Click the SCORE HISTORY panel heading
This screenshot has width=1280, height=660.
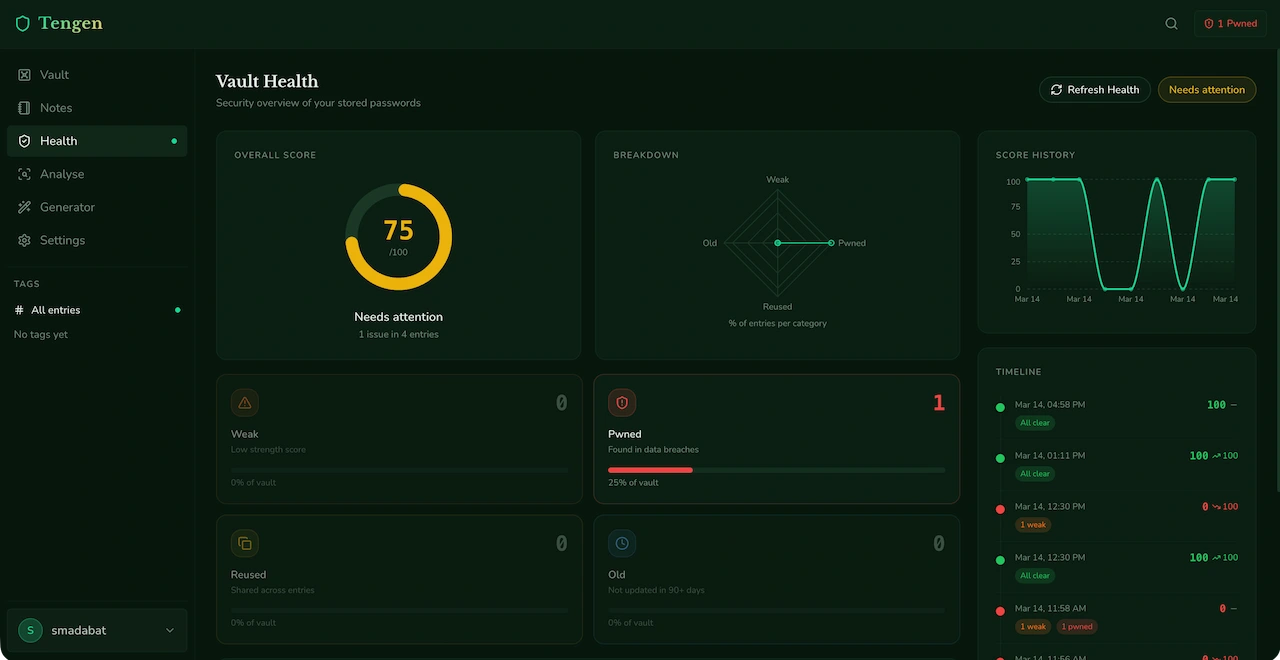pyautogui.click(x=1036, y=155)
